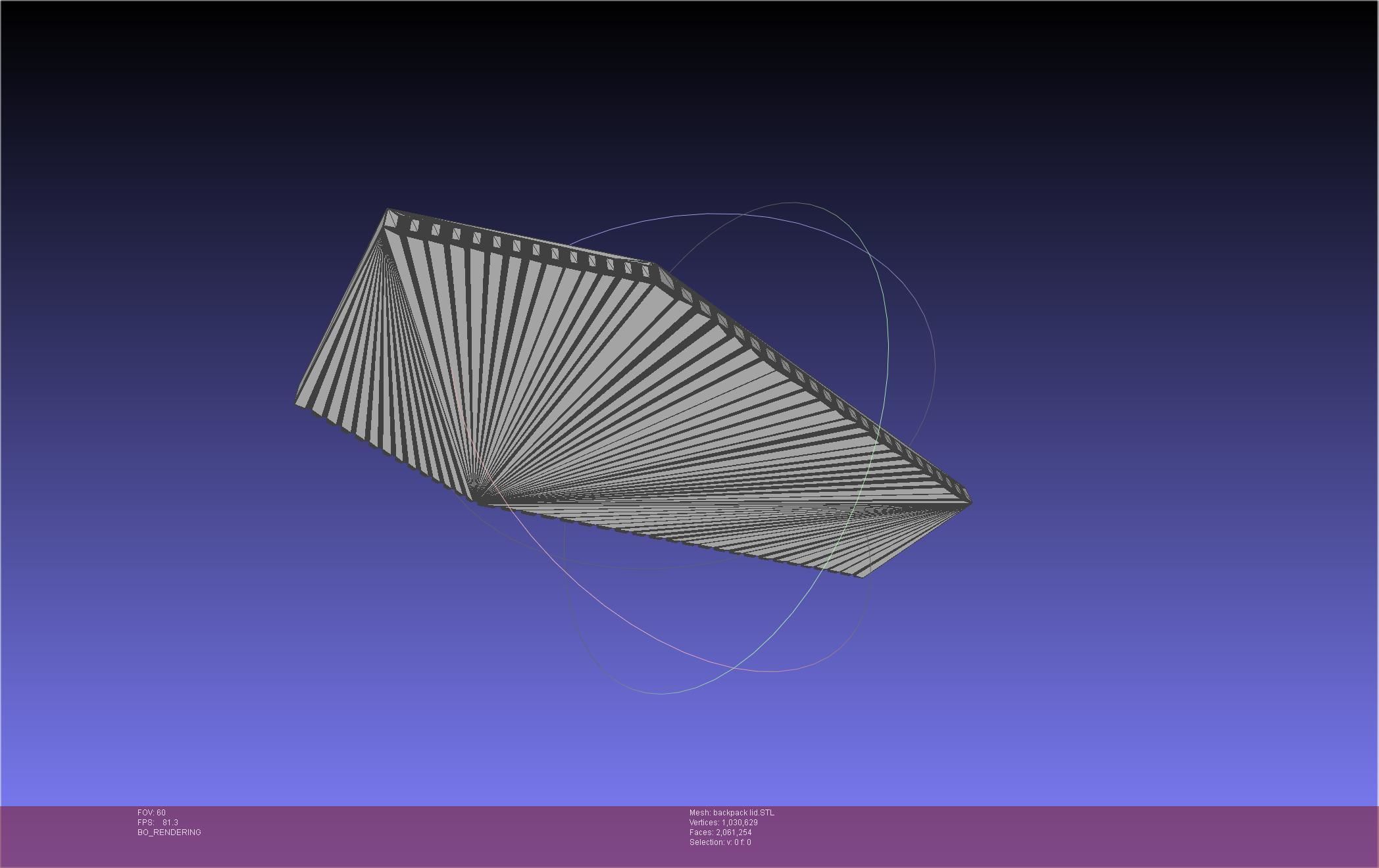1379x868 pixels.
Task: Click the FOV: 60 readout
Action: (151, 813)
